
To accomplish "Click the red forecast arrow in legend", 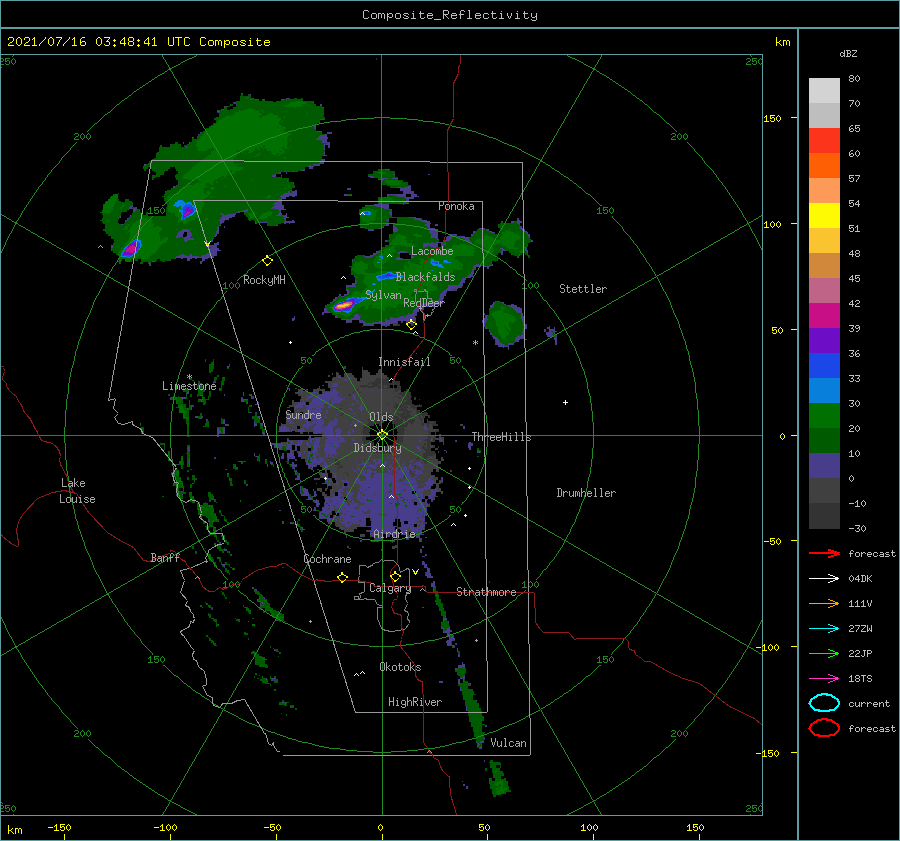I will [x=824, y=553].
